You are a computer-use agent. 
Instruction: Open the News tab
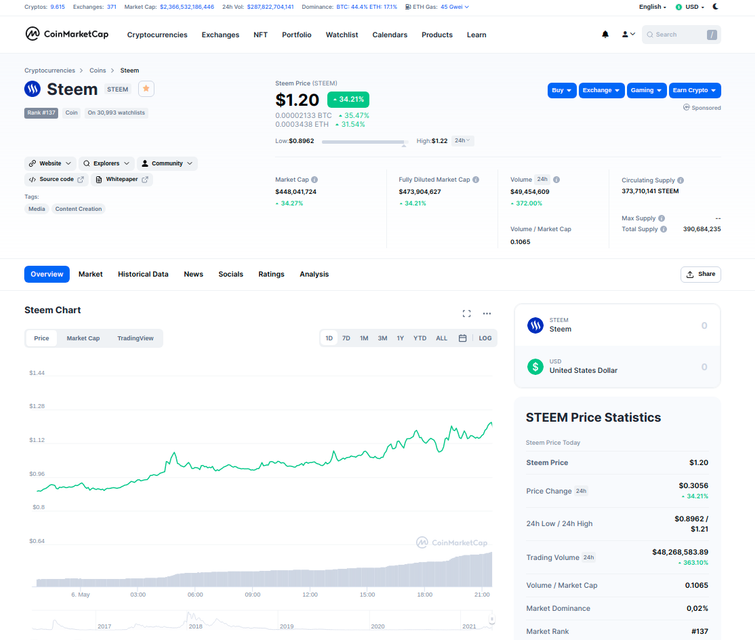coord(193,274)
